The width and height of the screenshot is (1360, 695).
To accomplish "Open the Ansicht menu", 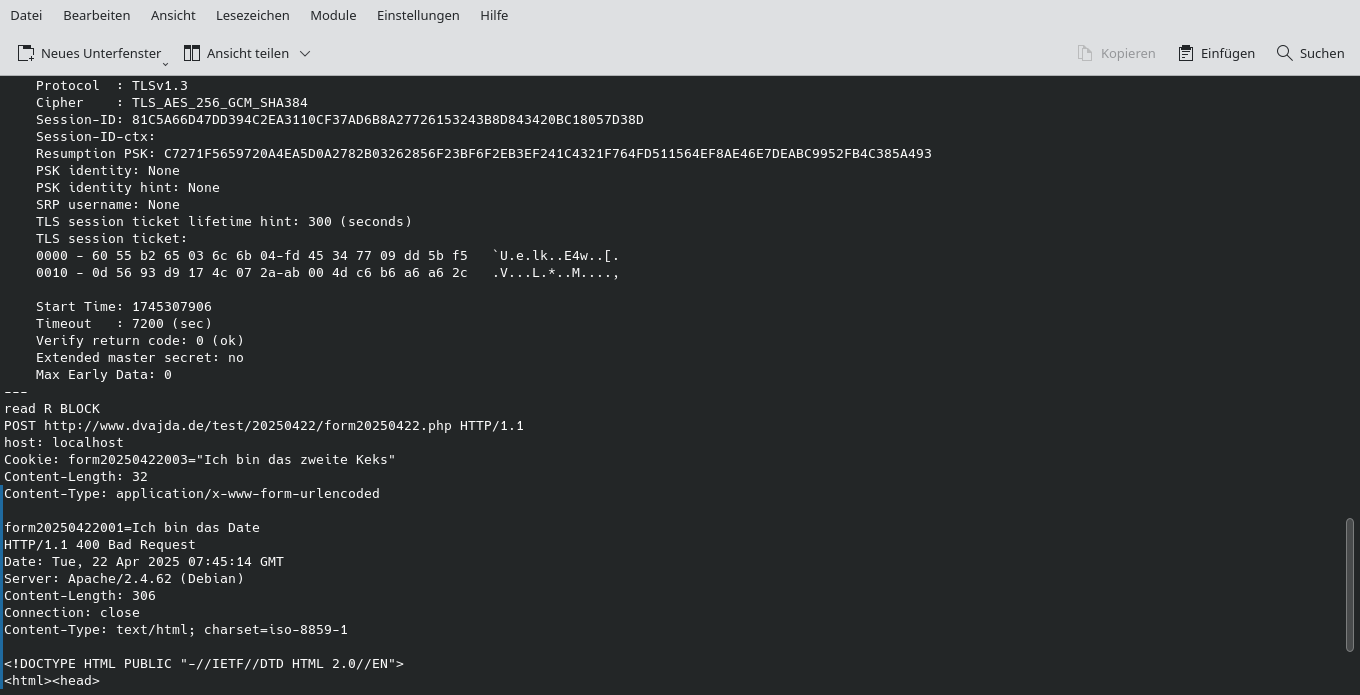I will point(172,15).
